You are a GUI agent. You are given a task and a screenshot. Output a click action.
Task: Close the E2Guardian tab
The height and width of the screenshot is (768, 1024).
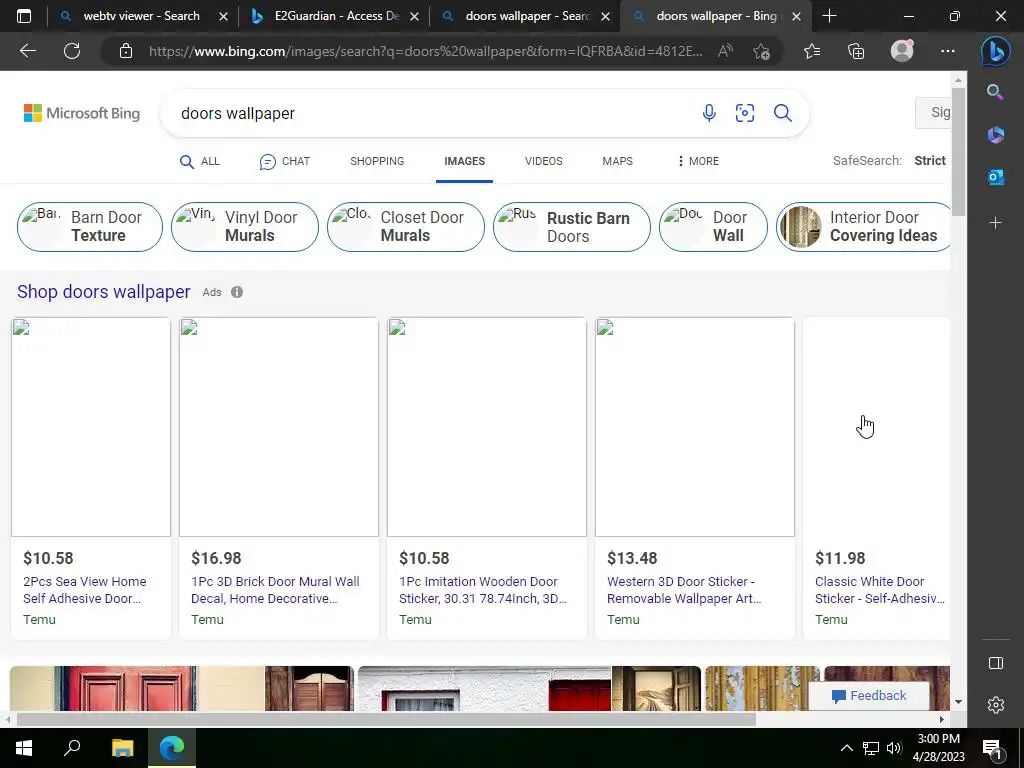pos(414,16)
